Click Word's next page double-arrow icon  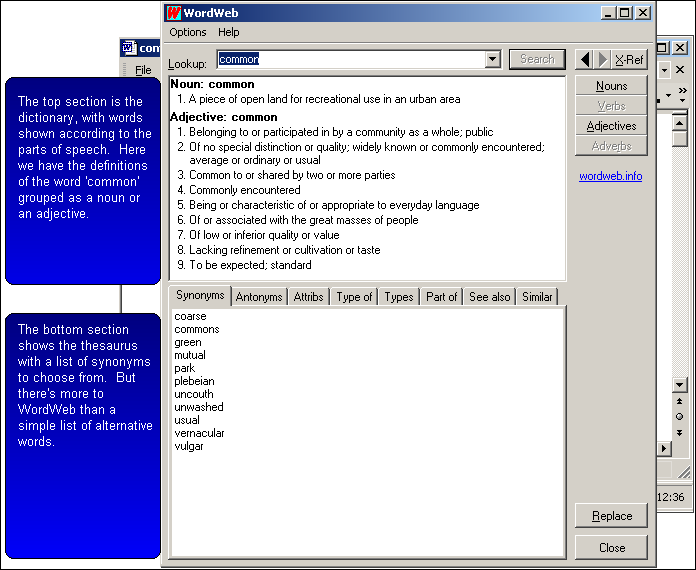(x=680, y=432)
